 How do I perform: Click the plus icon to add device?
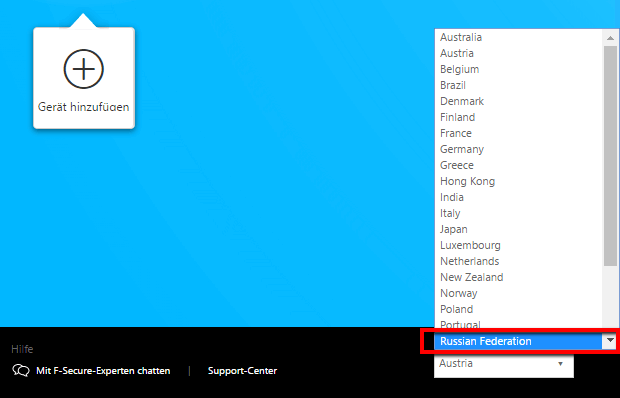(83, 69)
